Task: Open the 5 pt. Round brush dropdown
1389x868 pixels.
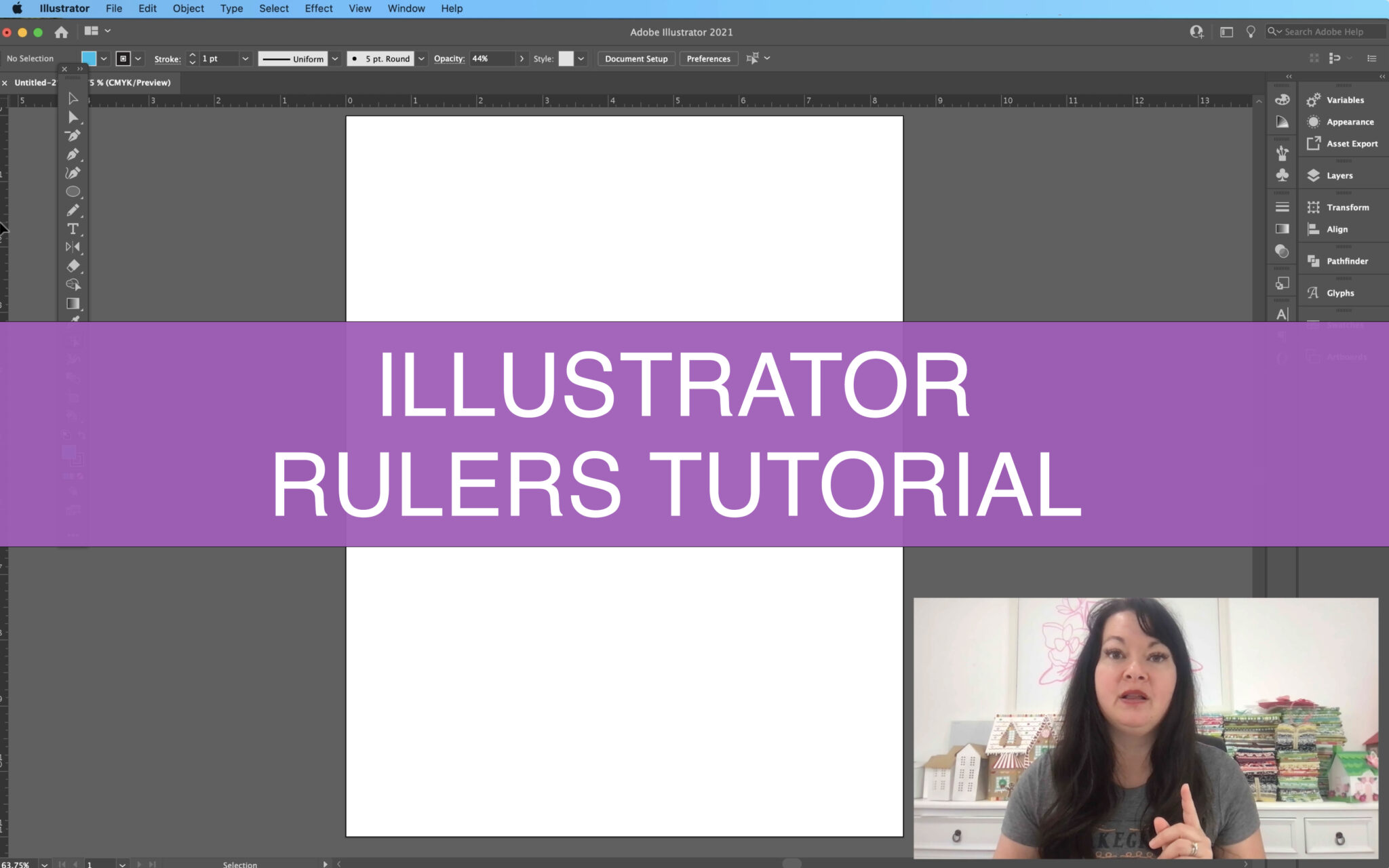Action: point(421,59)
